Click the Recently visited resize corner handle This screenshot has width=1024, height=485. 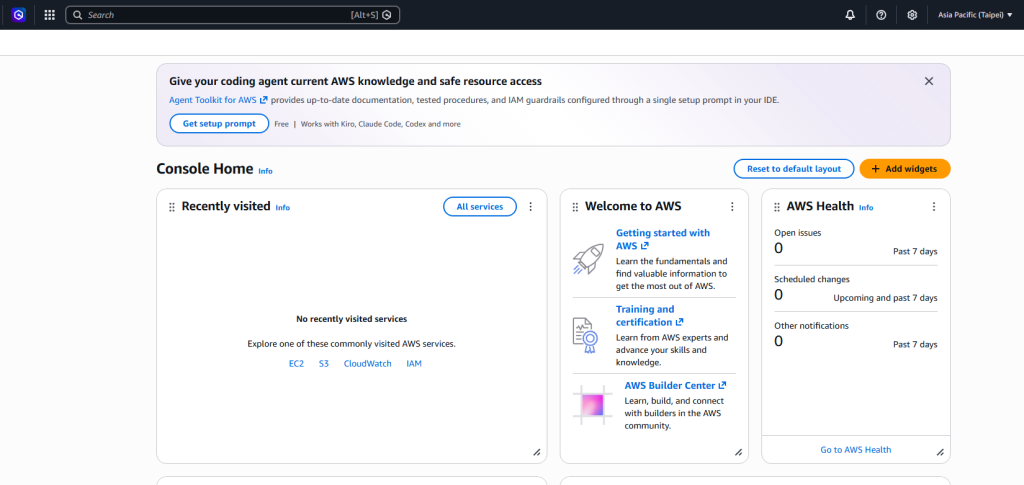(537, 452)
